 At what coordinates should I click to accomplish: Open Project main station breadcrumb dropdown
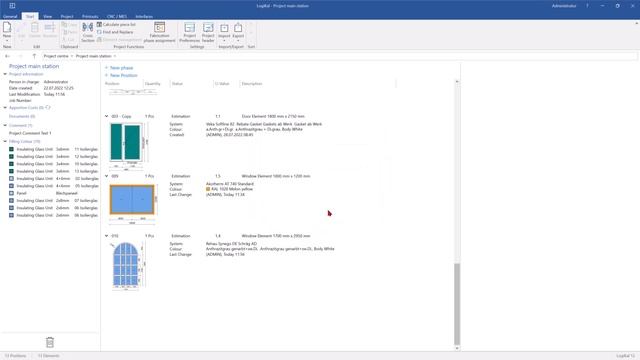point(115,56)
